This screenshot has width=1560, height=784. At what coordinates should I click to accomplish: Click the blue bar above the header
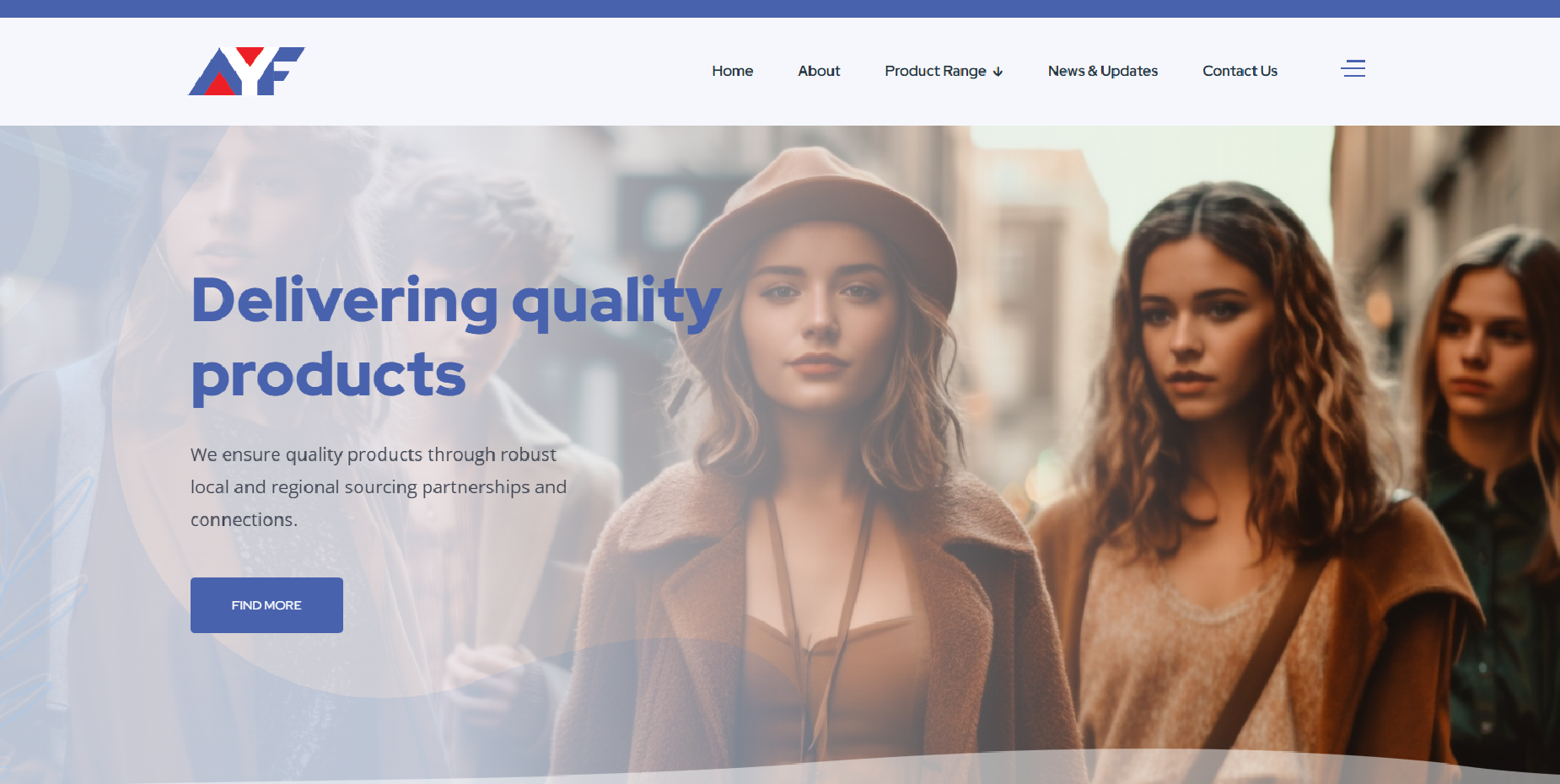point(780,8)
